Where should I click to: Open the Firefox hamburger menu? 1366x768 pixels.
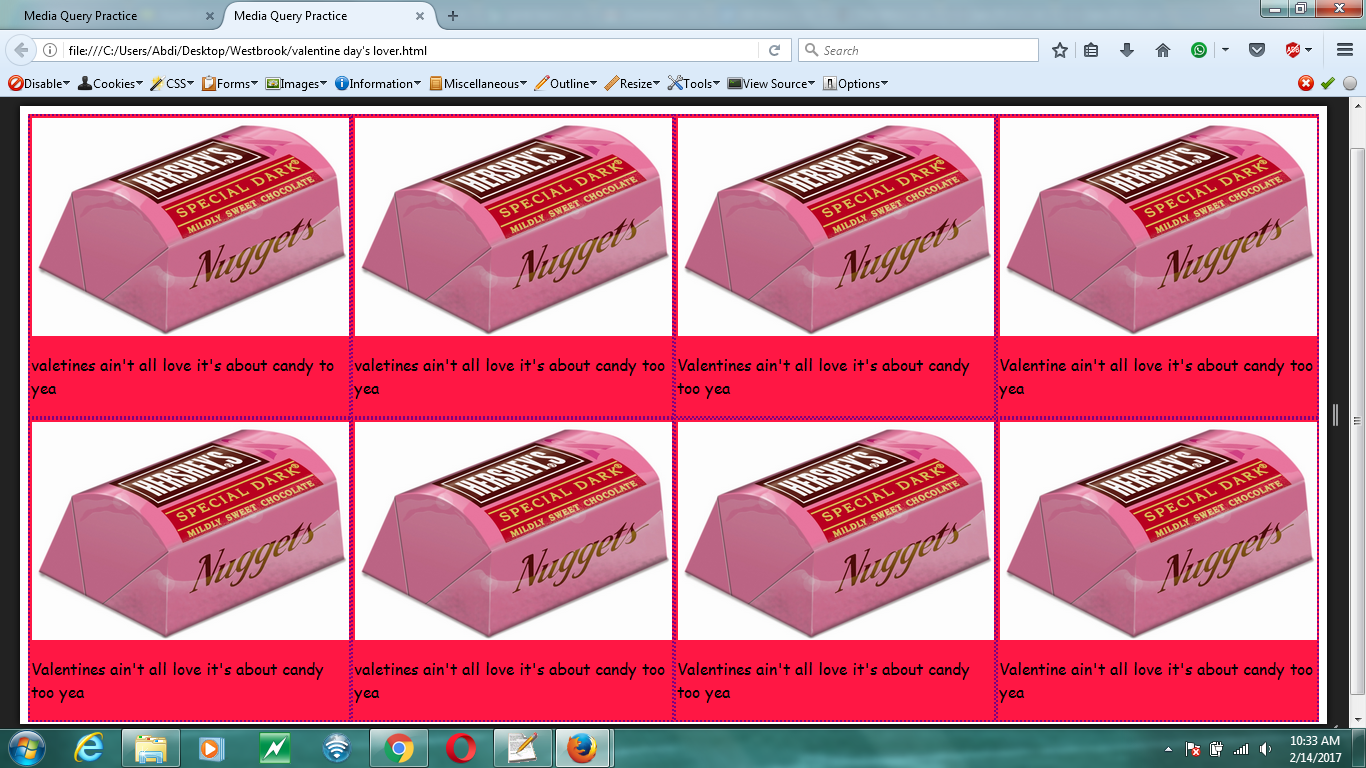tap(1344, 50)
